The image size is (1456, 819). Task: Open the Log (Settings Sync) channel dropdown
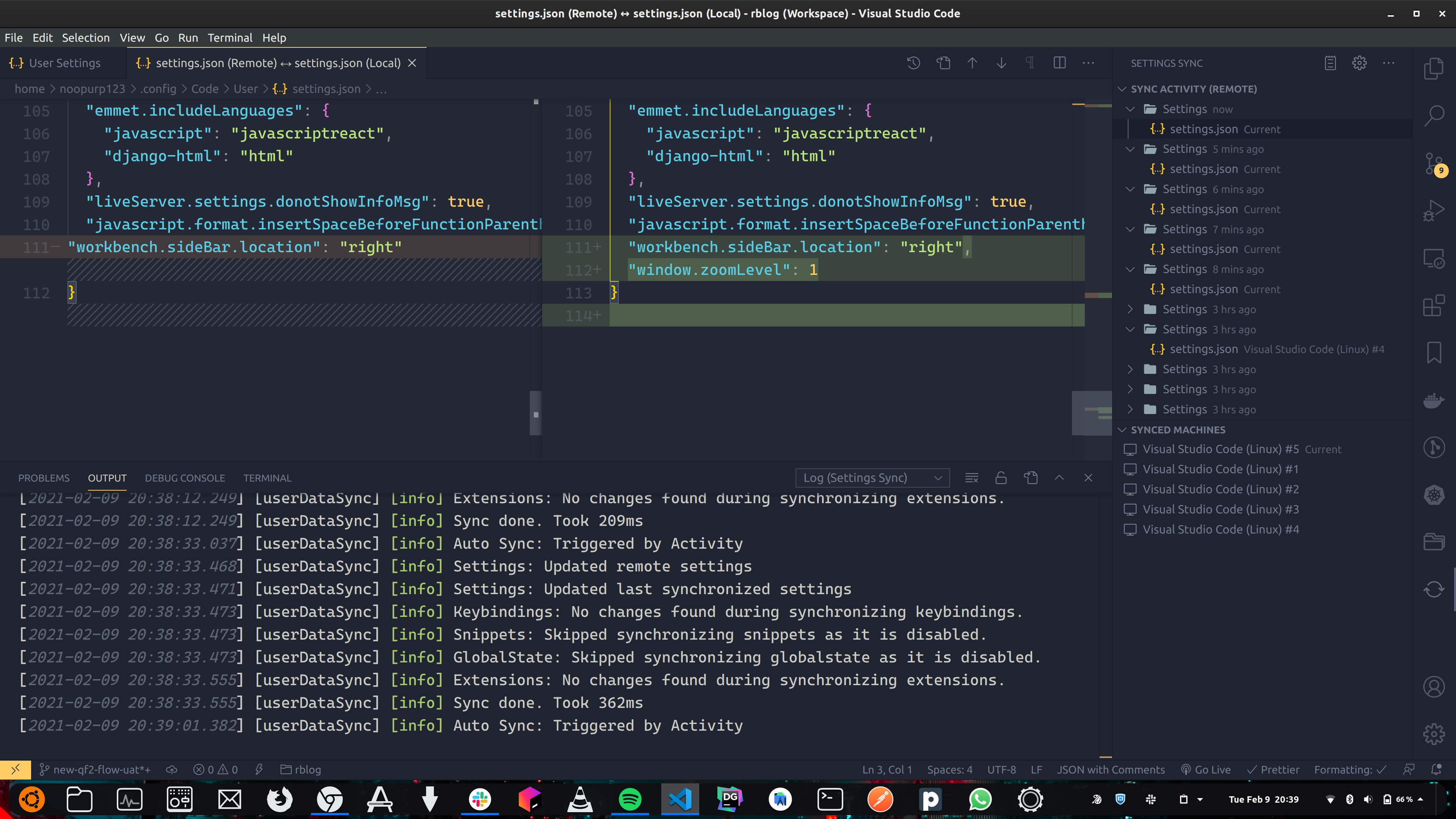[x=872, y=478]
